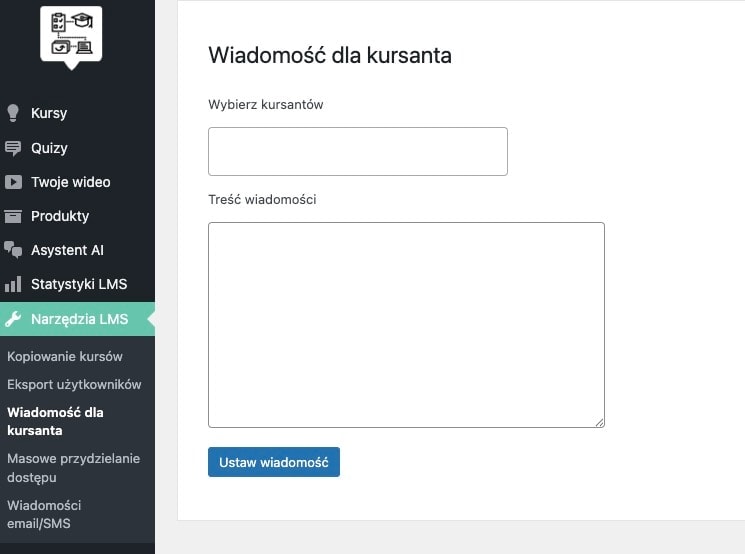Click inside the Treść wiadomości text area
Image resolution: width=745 pixels, height=554 pixels.
(x=406, y=325)
